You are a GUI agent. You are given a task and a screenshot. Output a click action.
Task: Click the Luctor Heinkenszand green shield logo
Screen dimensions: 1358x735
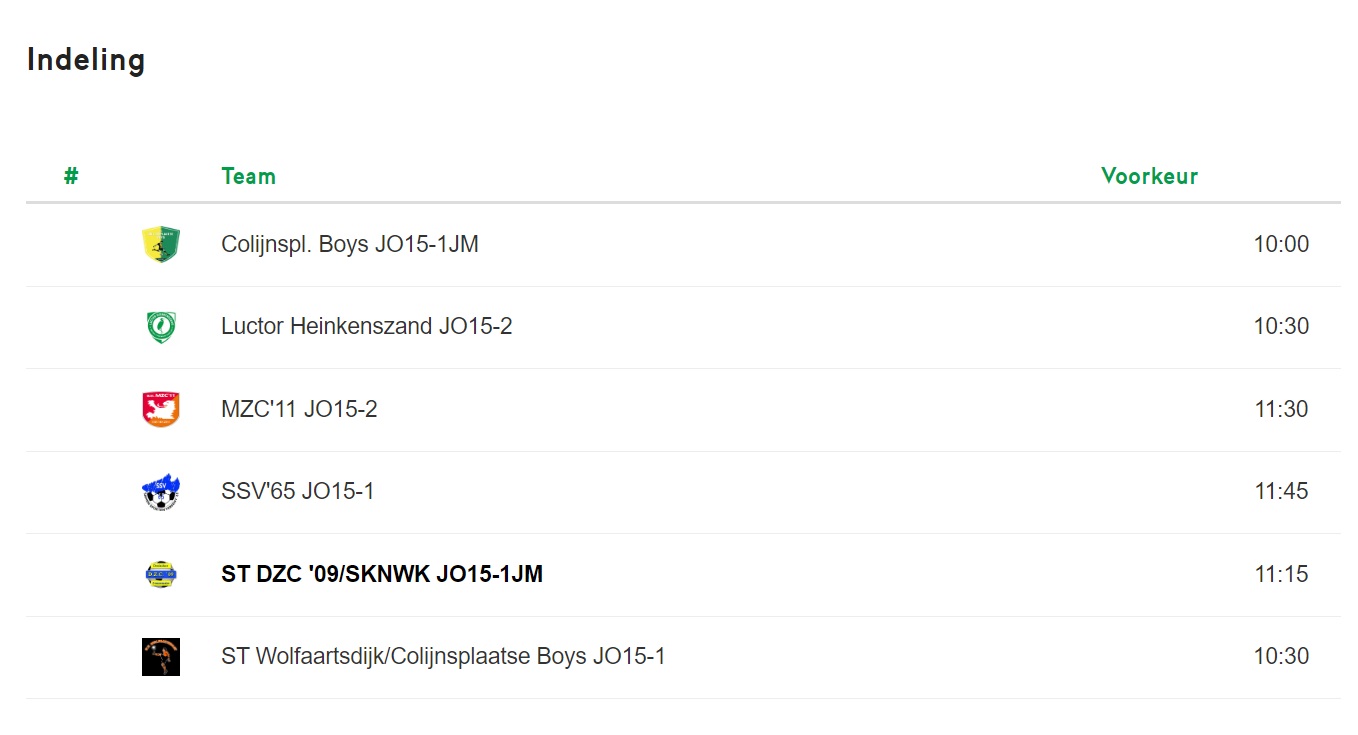(161, 327)
